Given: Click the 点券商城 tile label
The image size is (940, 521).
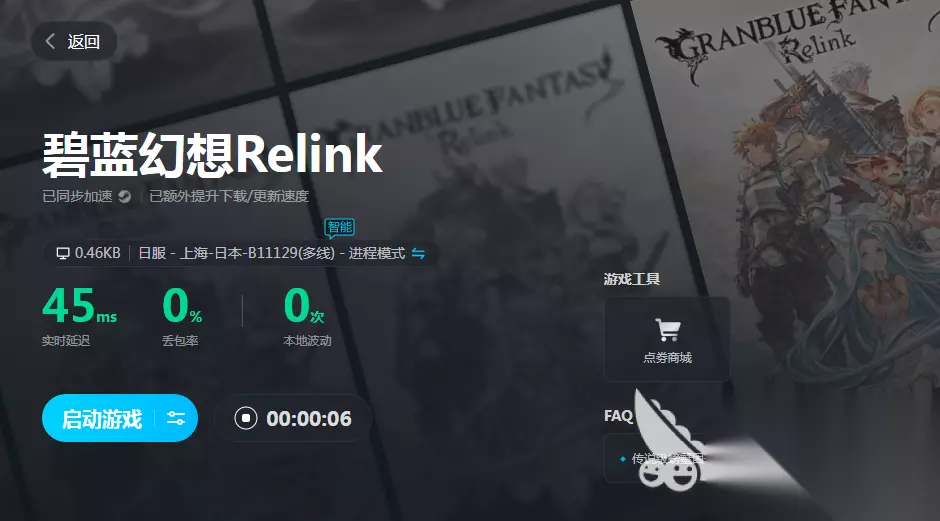Looking at the screenshot, I should coord(667,358).
